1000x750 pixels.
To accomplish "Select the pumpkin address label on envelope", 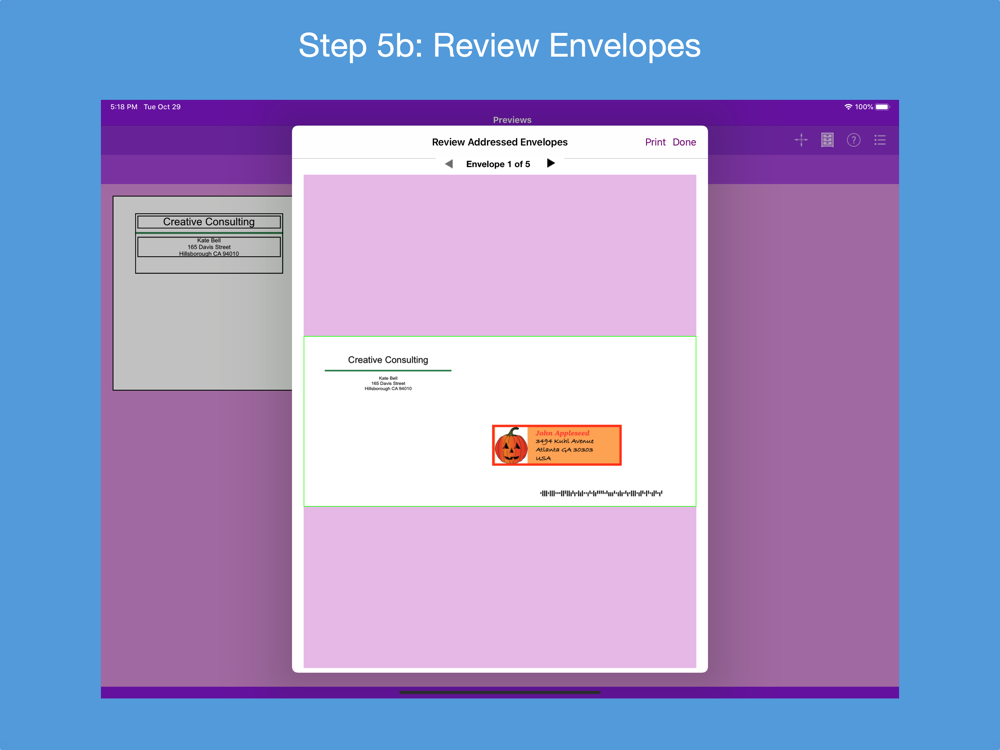I will 557,445.
